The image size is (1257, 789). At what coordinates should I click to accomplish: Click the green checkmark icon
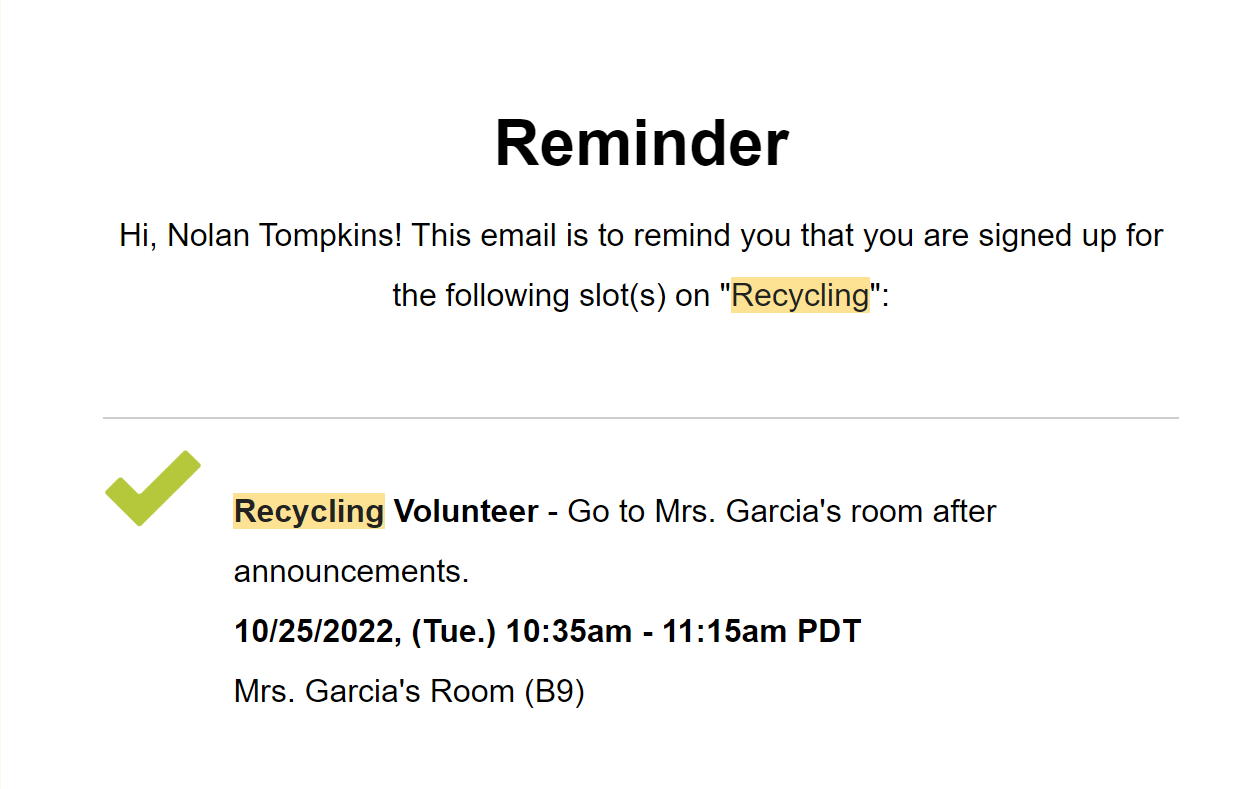coord(152,488)
